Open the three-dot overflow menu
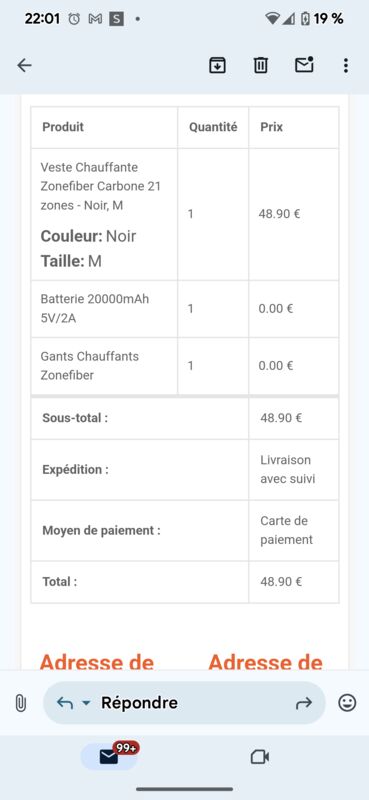369x800 pixels. (x=346, y=65)
